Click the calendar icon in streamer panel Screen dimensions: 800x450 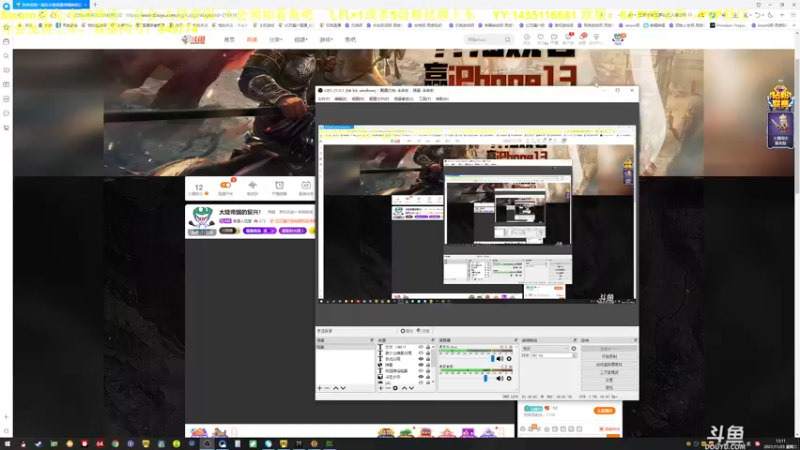306,185
